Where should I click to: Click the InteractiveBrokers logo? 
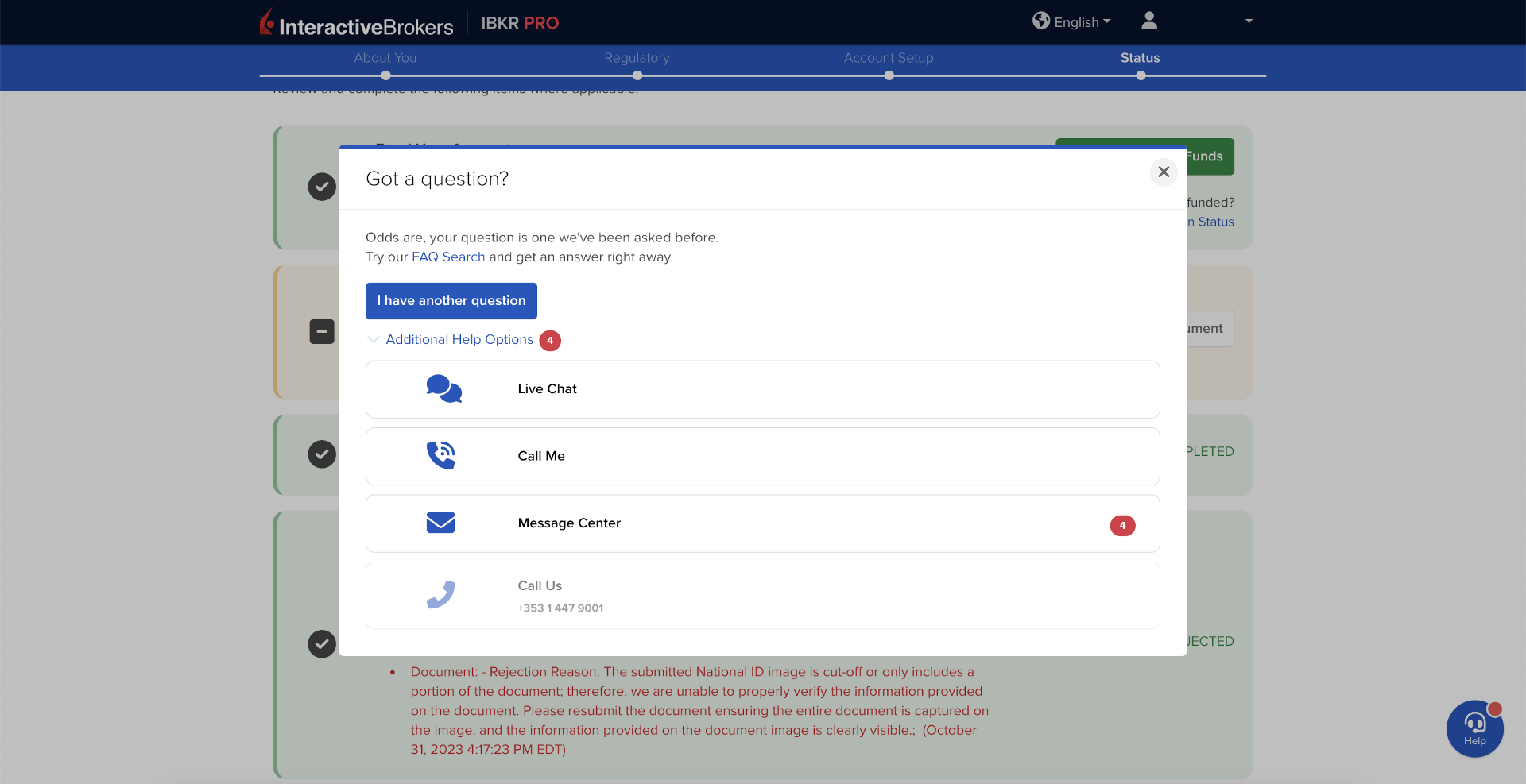point(356,24)
